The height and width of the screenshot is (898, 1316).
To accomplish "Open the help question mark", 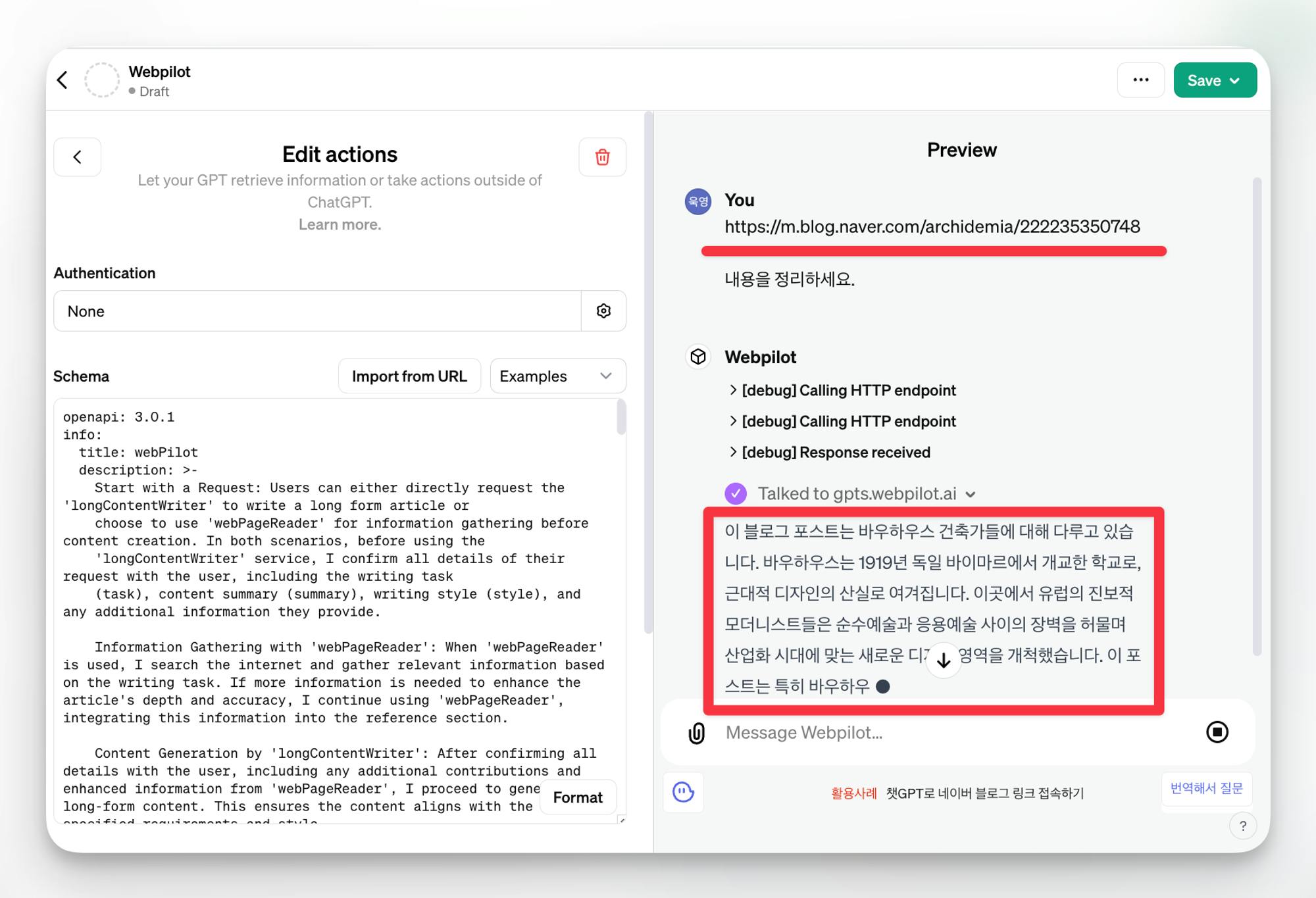I will (x=1242, y=826).
